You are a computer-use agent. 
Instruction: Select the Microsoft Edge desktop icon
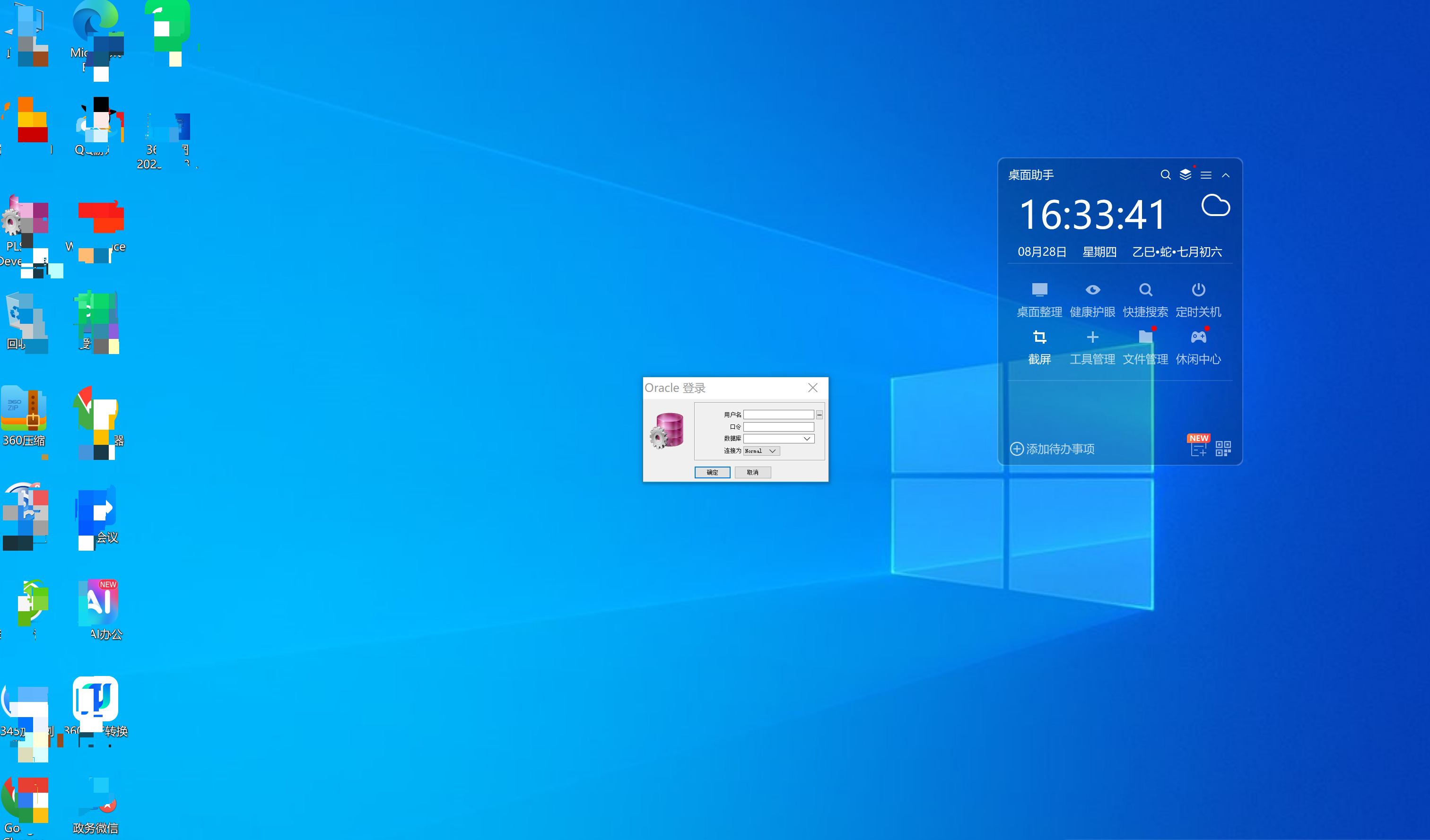[x=96, y=37]
